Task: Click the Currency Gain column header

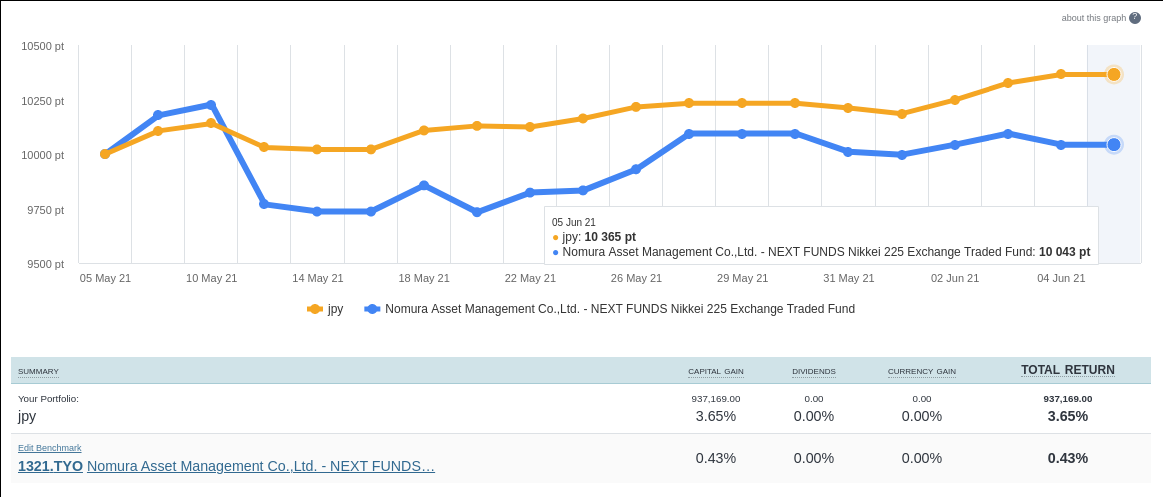Action: 921,371
